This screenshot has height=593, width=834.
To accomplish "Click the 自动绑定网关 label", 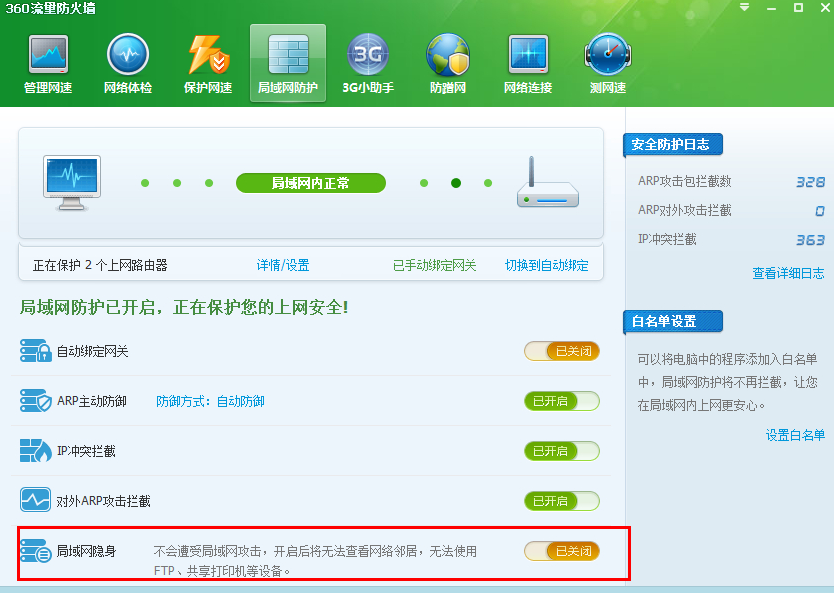I will 93,351.
